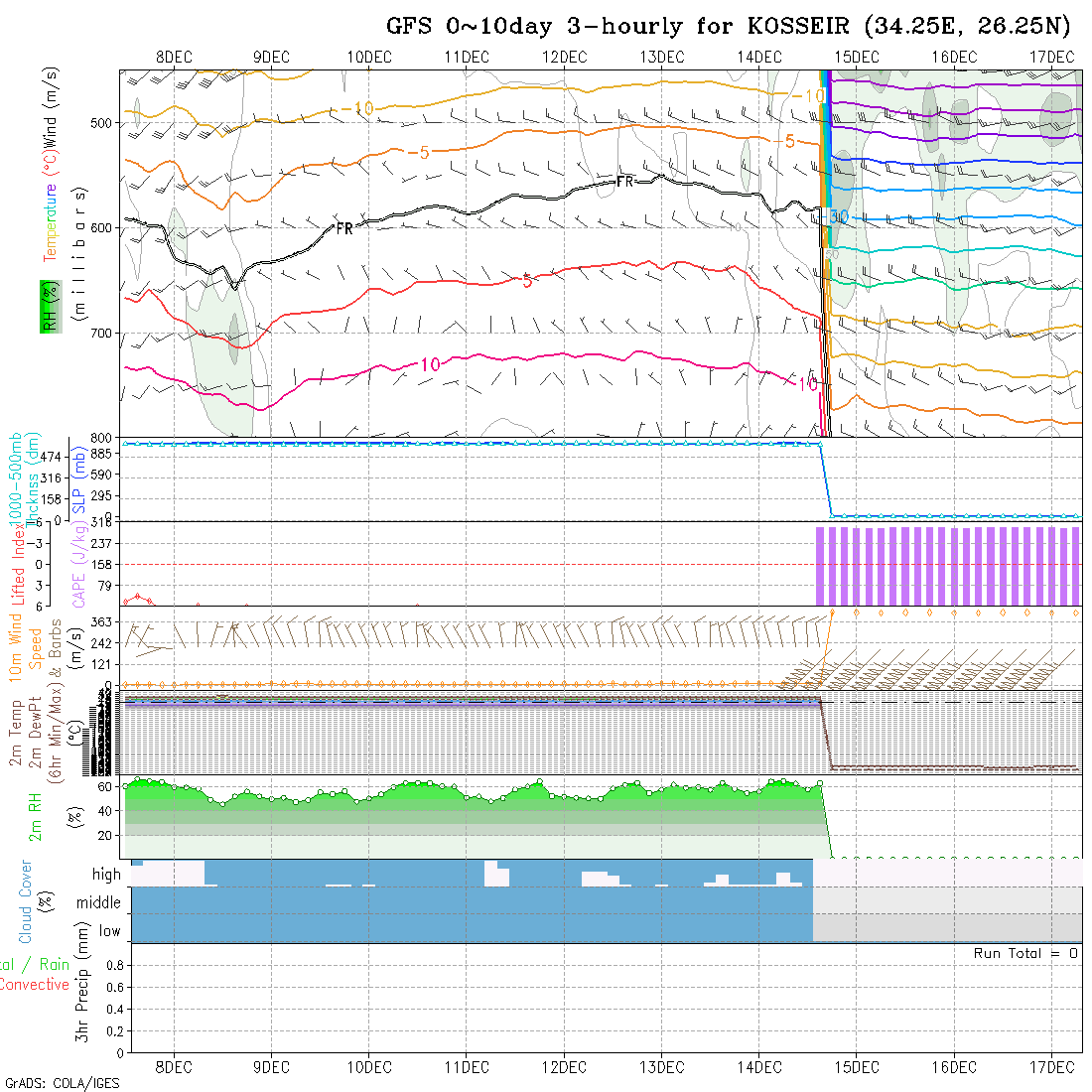Select the 13DEC label on bottom axis
1092x1092 pixels.
(x=661, y=1067)
